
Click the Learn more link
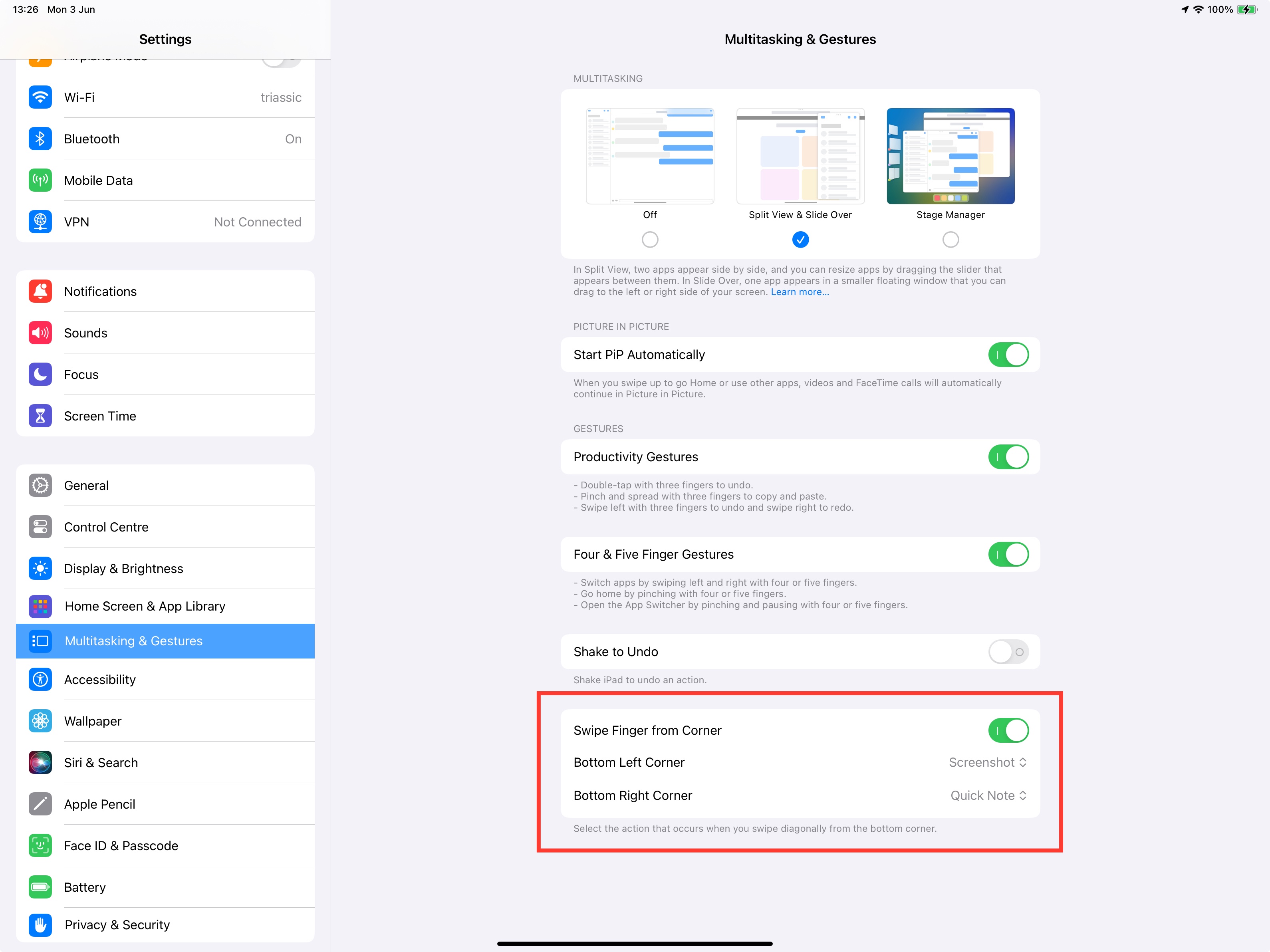[799, 292]
